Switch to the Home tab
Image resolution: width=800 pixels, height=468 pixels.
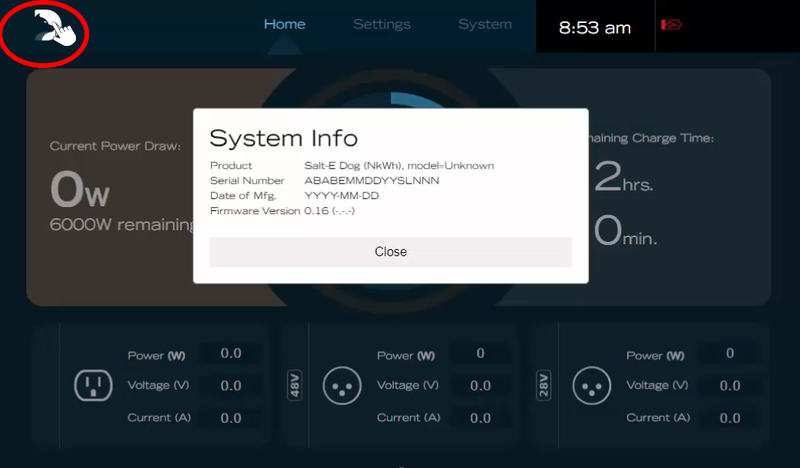click(284, 24)
